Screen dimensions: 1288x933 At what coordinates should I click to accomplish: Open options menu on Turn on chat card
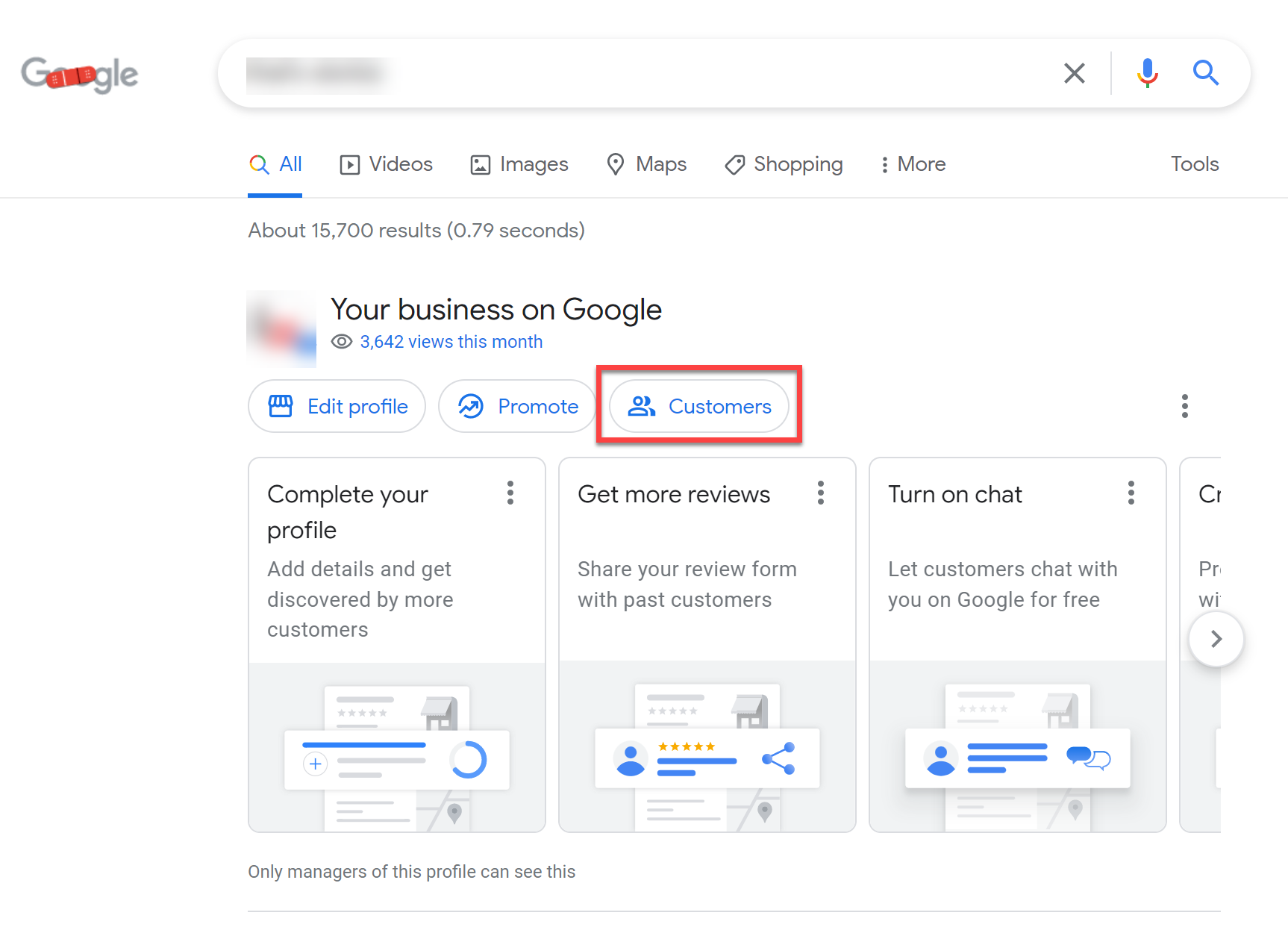(1131, 493)
